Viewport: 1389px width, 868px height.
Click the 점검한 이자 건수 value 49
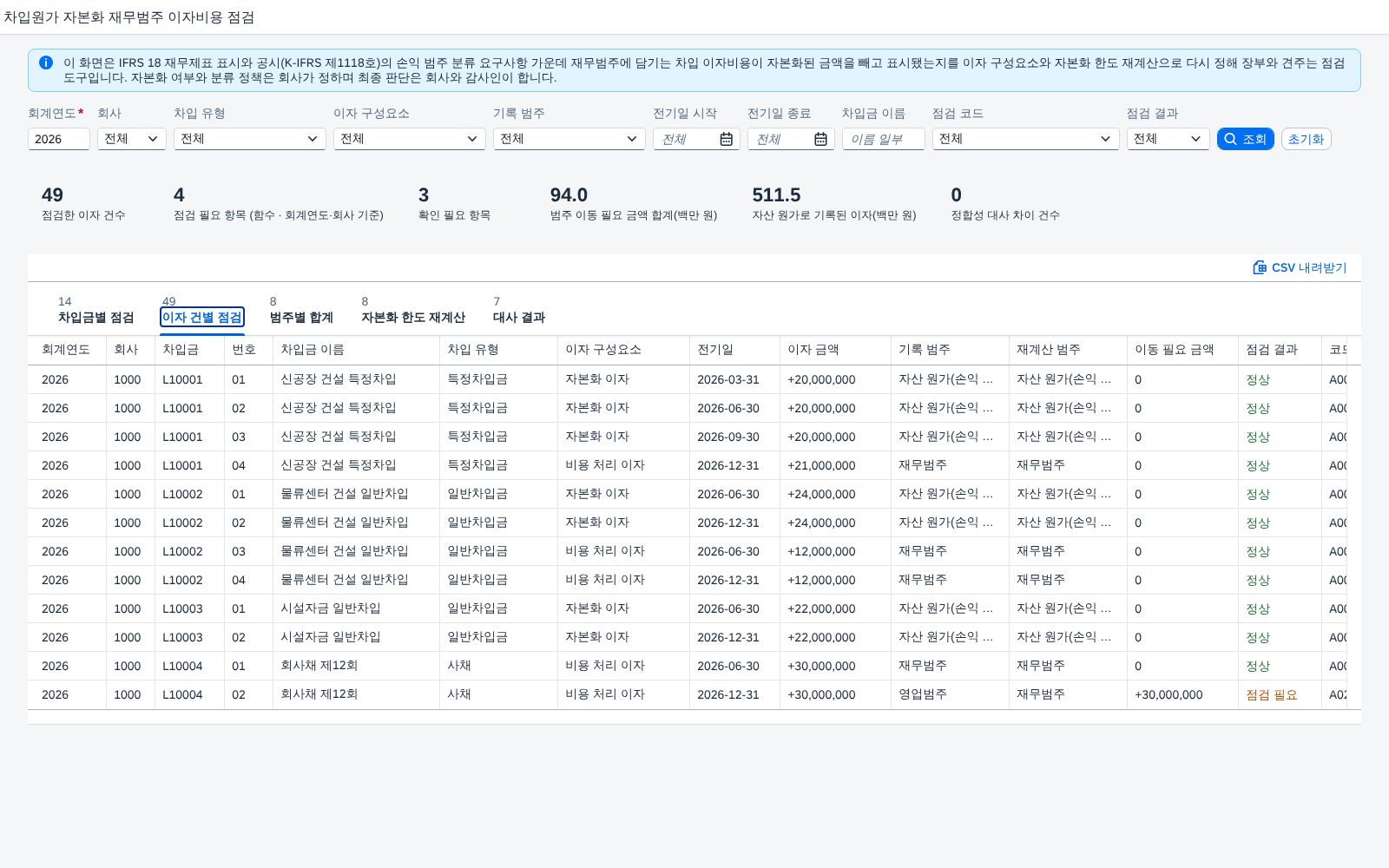click(52, 195)
